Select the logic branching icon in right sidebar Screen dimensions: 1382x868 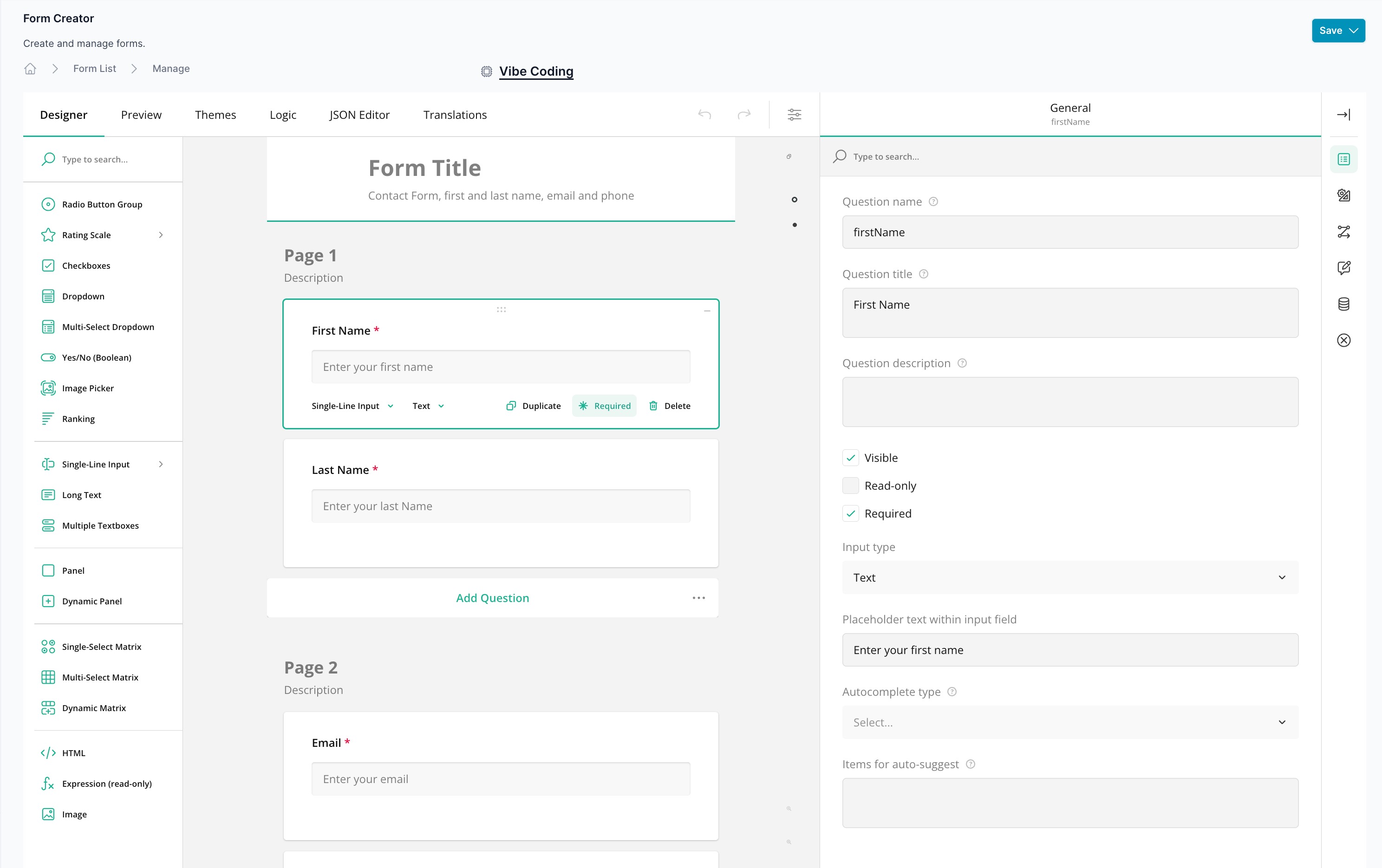pyautogui.click(x=1343, y=232)
